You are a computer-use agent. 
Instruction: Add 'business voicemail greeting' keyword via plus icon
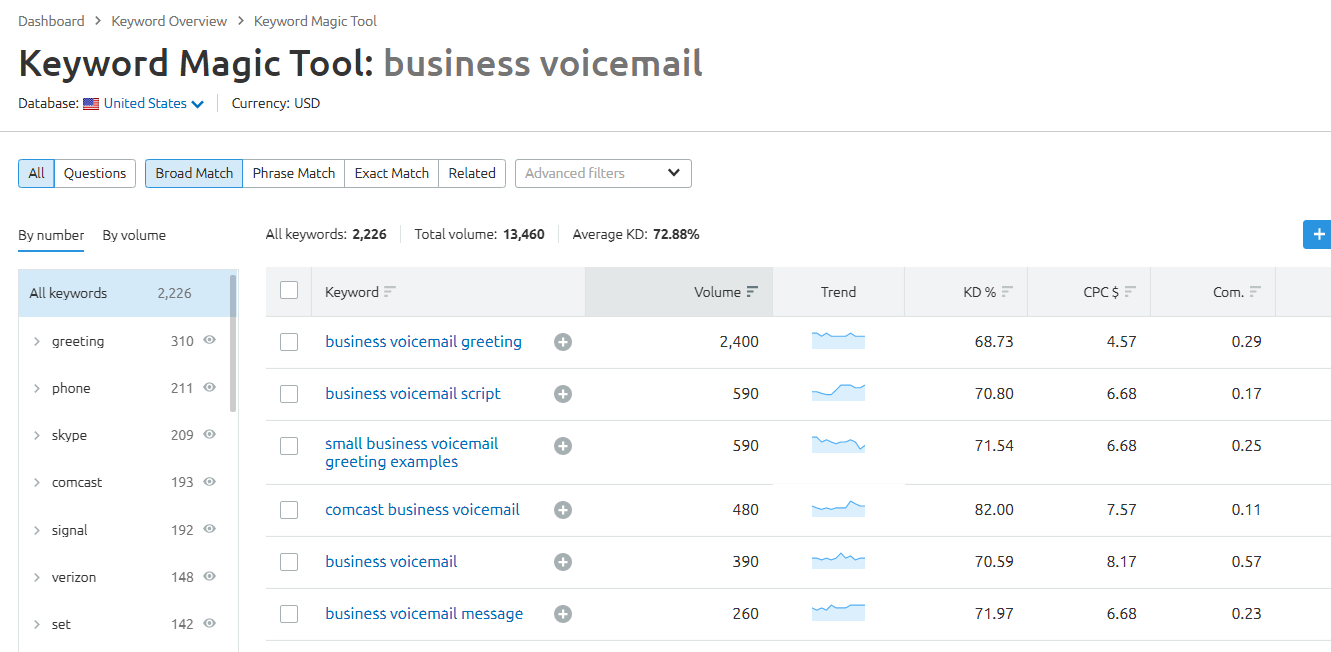[x=563, y=342]
